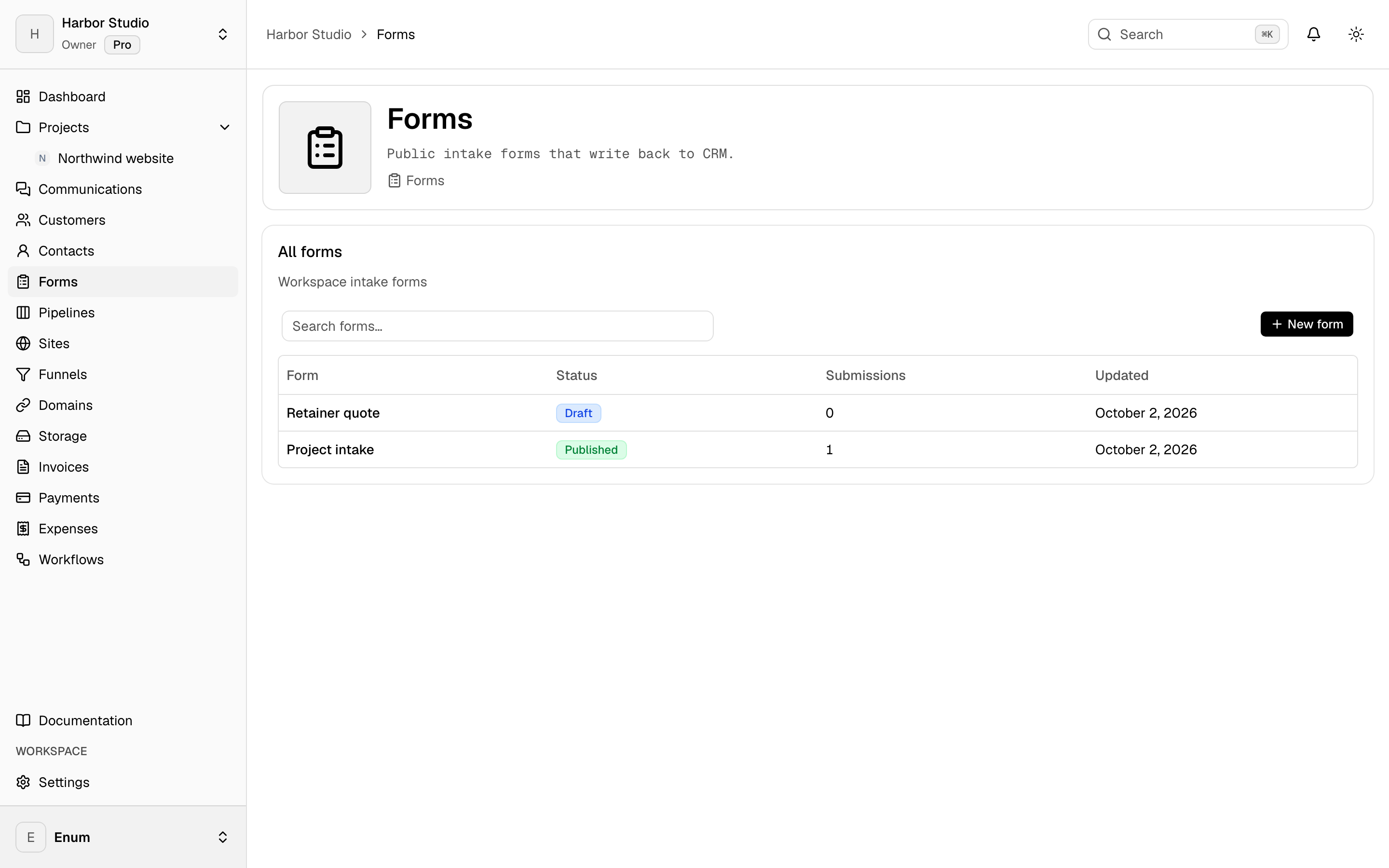The width and height of the screenshot is (1389, 868).
Task: Click the Search forms input field
Action: (x=497, y=326)
